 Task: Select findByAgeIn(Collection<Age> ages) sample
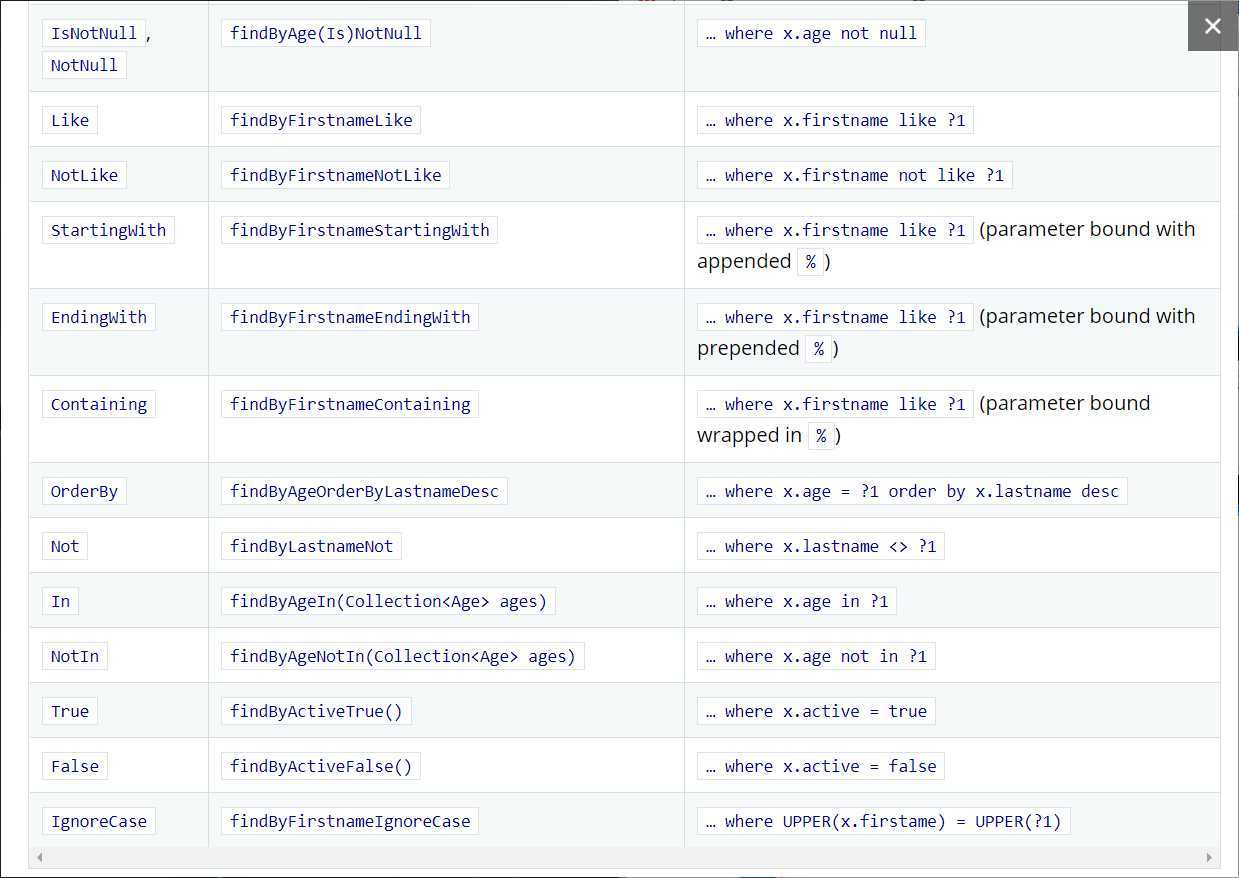[388, 601]
